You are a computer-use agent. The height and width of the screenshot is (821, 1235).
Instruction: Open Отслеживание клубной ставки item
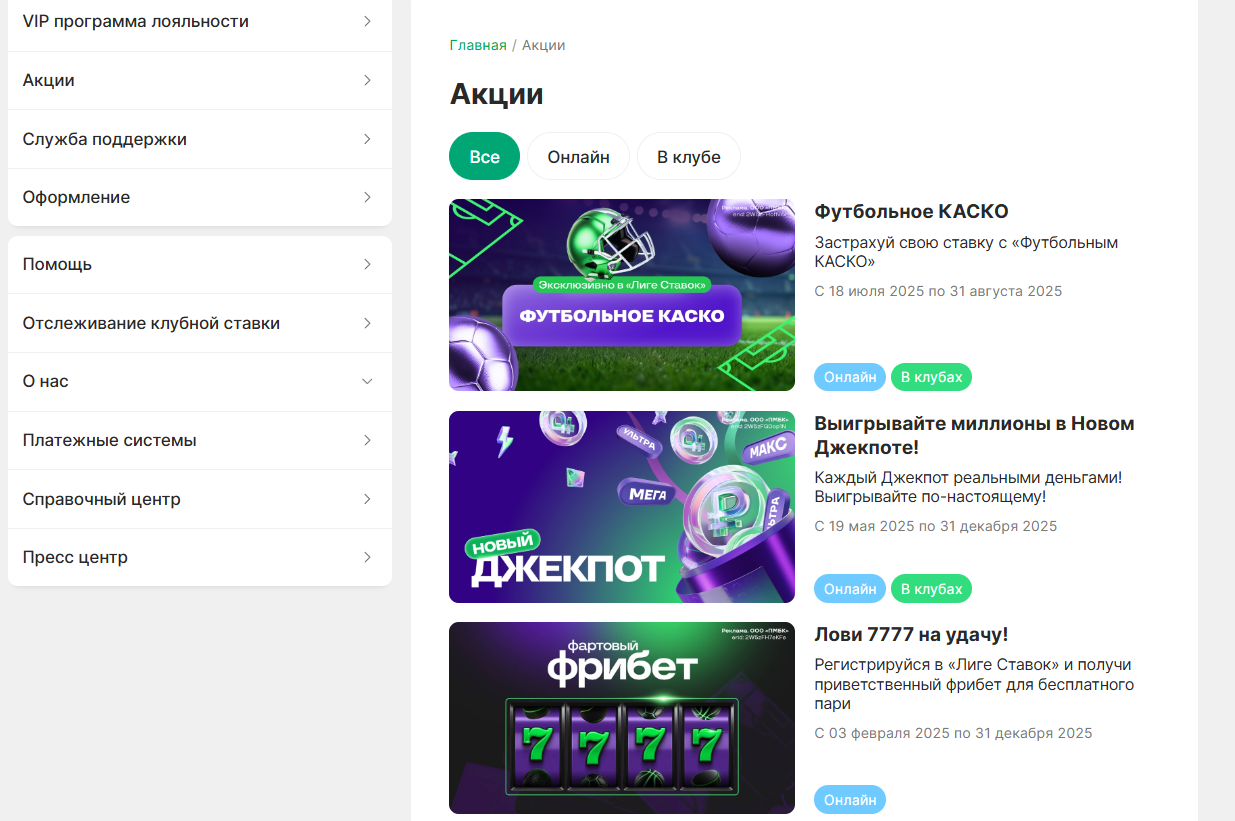coord(200,323)
